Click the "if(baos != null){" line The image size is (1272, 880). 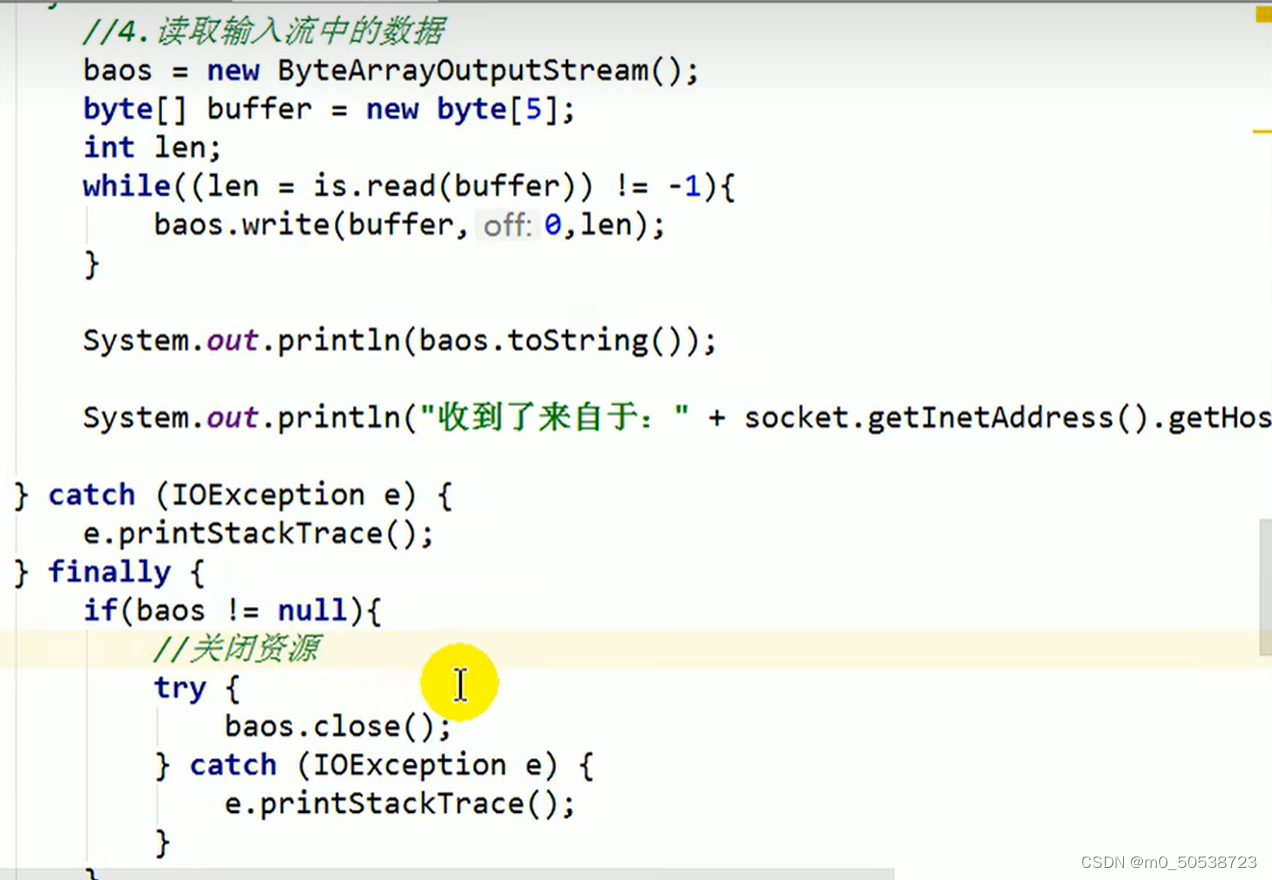(232, 610)
